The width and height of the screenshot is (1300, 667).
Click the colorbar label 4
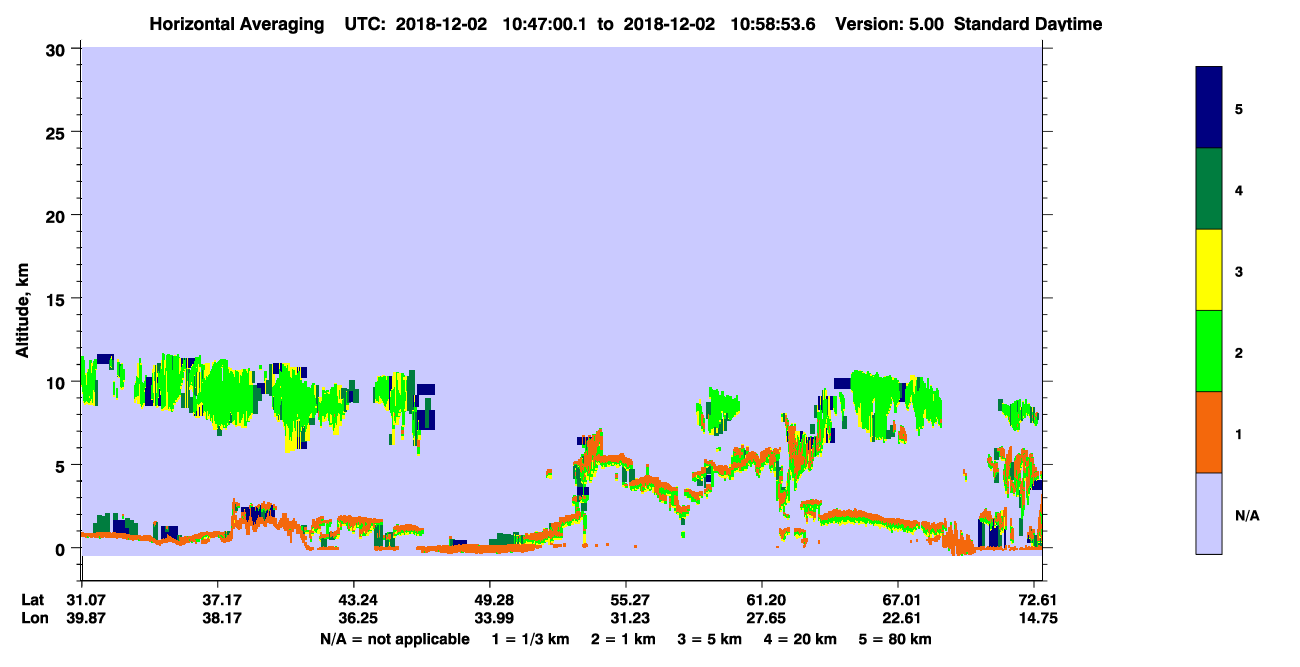click(x=1239, y=189)
